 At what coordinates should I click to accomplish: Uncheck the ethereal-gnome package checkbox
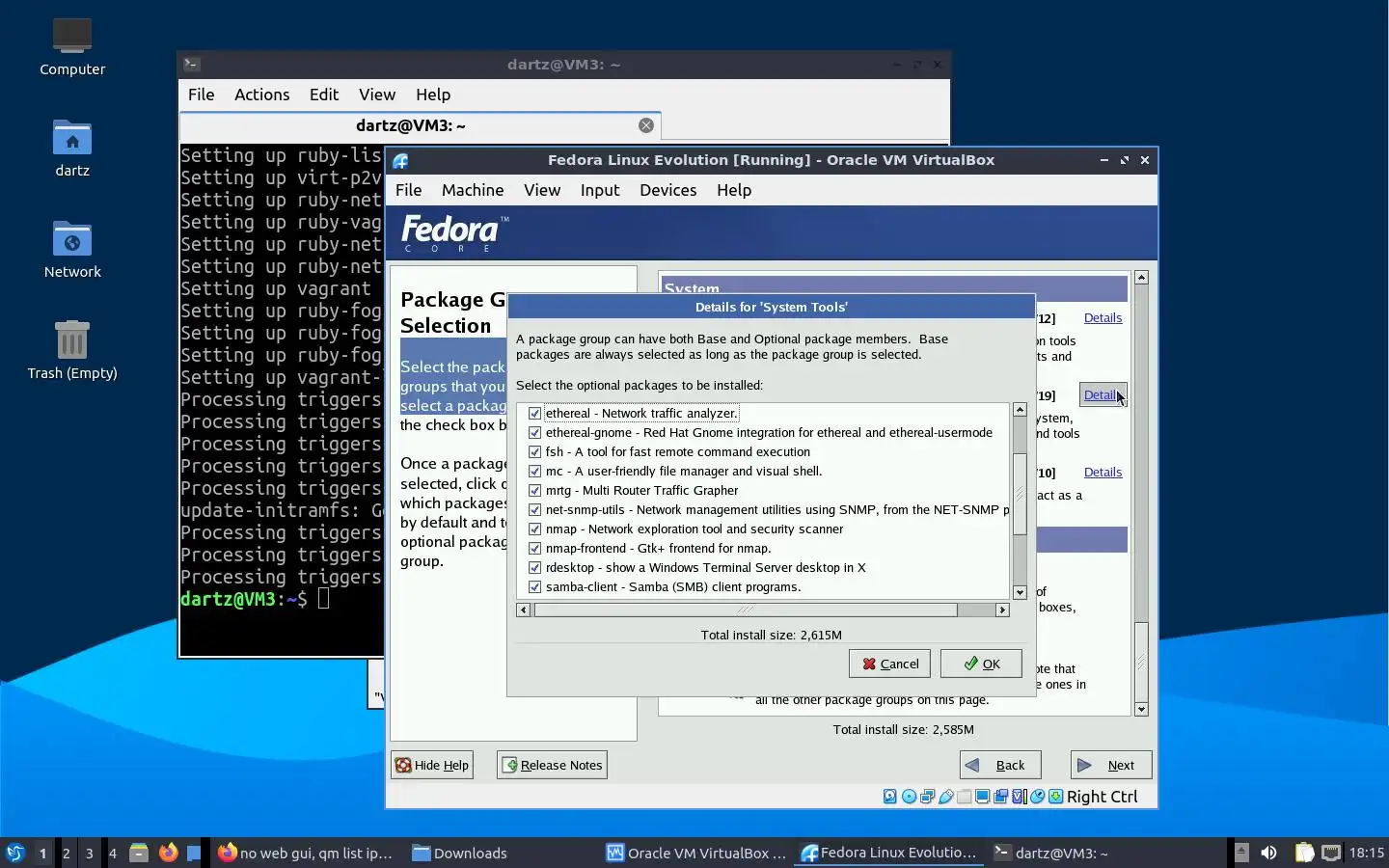[535, 432]
